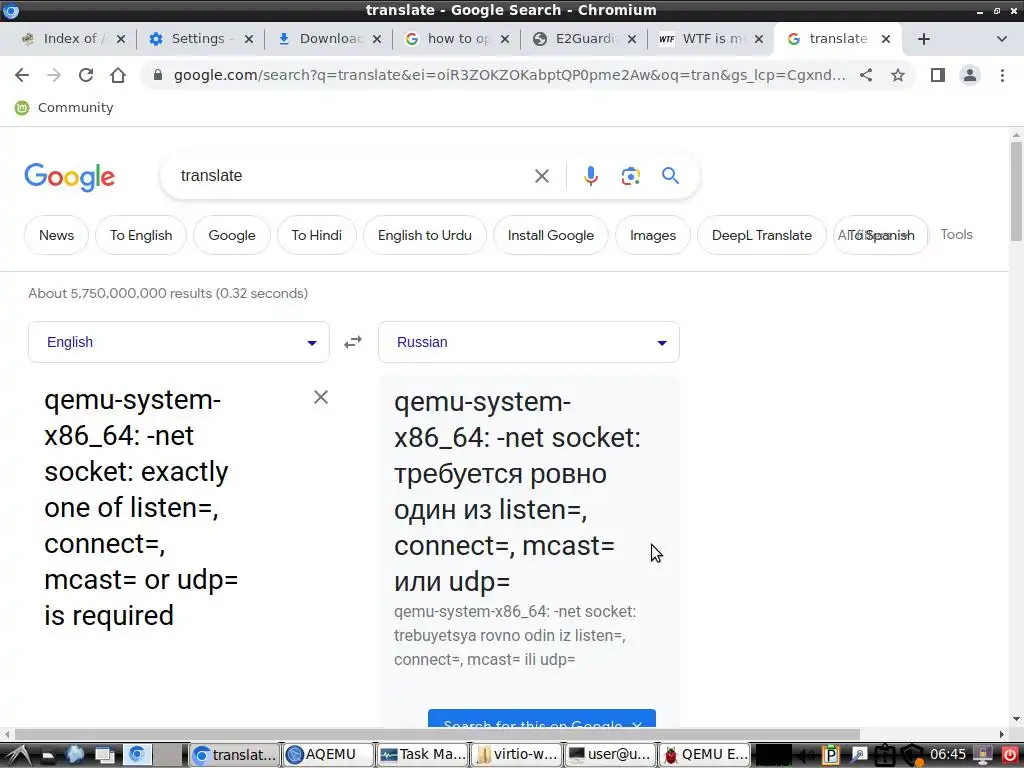Click the 06:45 clock in the tray
Image resolution: width=1024 pixels, height=768 pixels.
click(948, 755)
